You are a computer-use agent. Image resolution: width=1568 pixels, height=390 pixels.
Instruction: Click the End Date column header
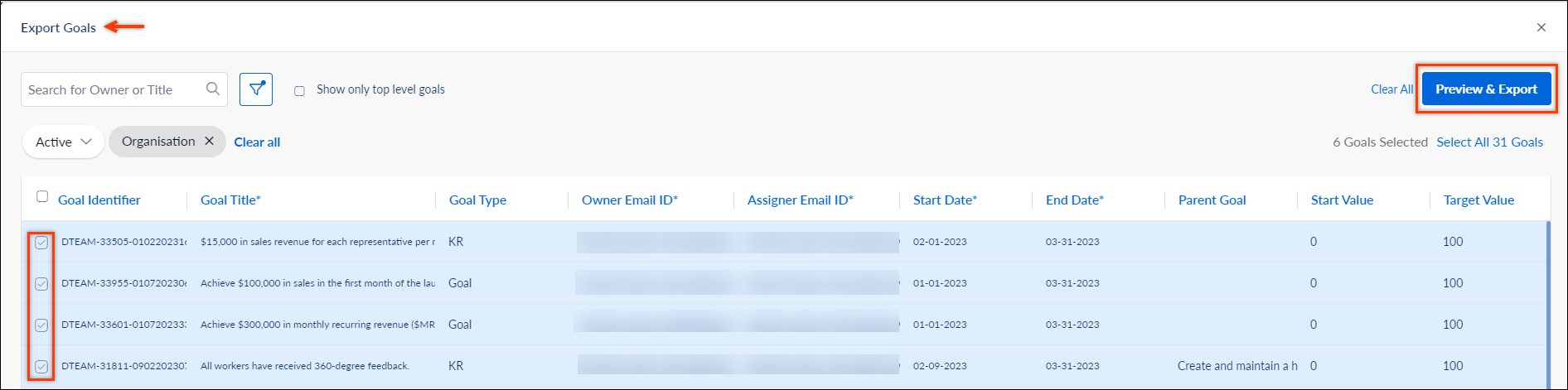[x=1075, y=200]
